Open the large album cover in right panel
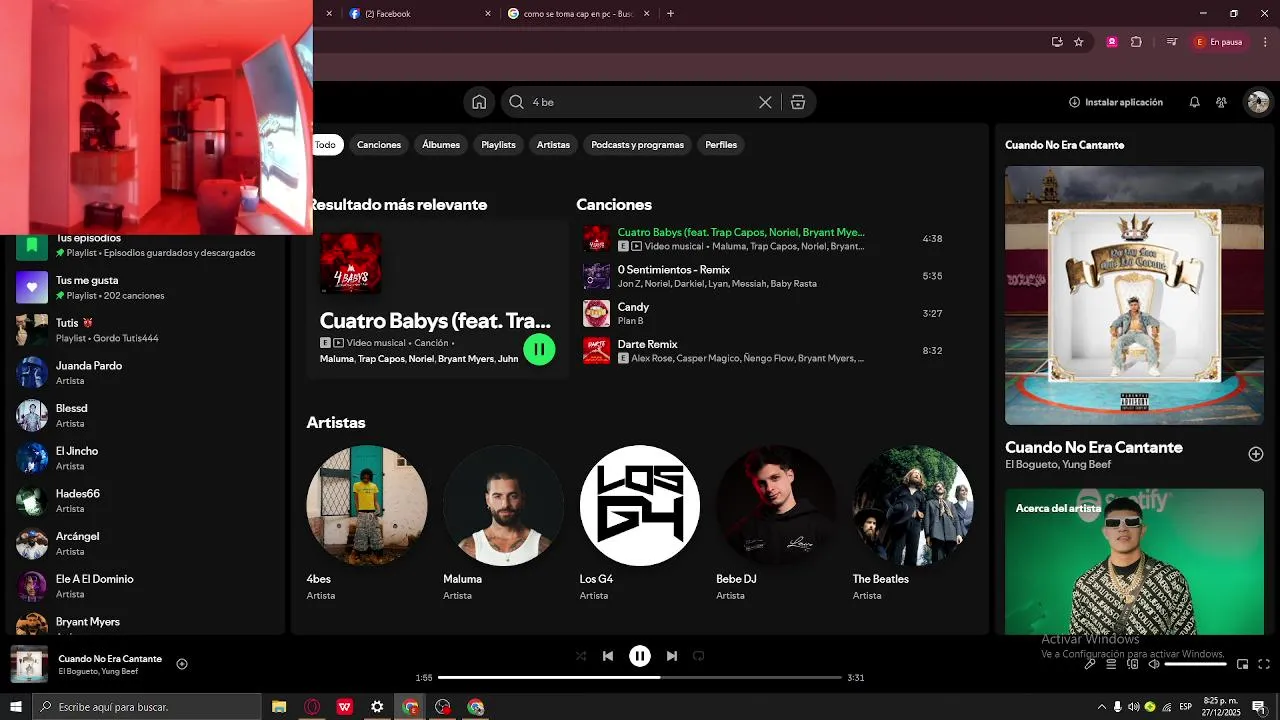This screenshot has height=720, width=1280. (x=1134, y=295)
